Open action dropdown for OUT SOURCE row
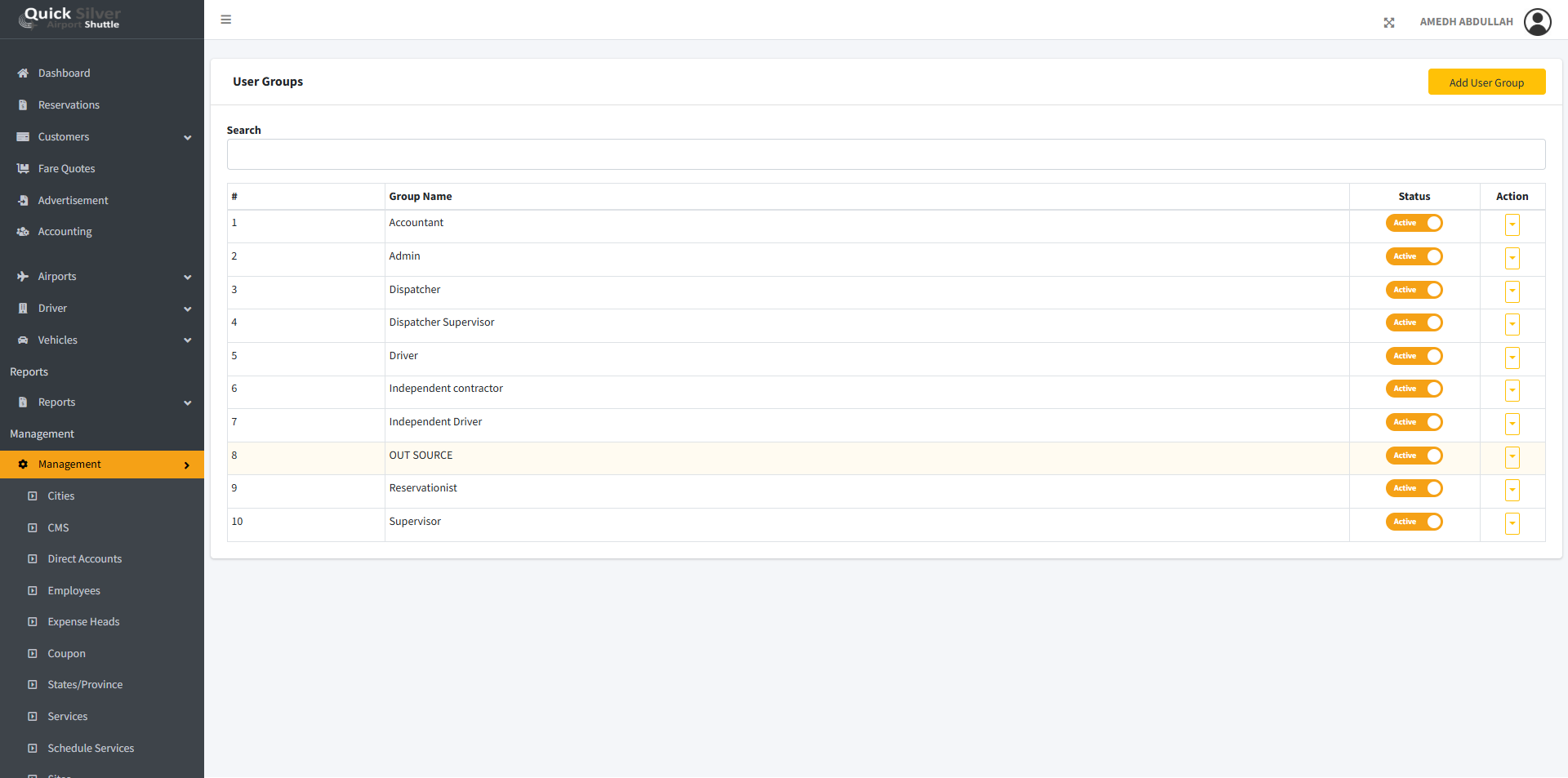 click(1512, 457)
